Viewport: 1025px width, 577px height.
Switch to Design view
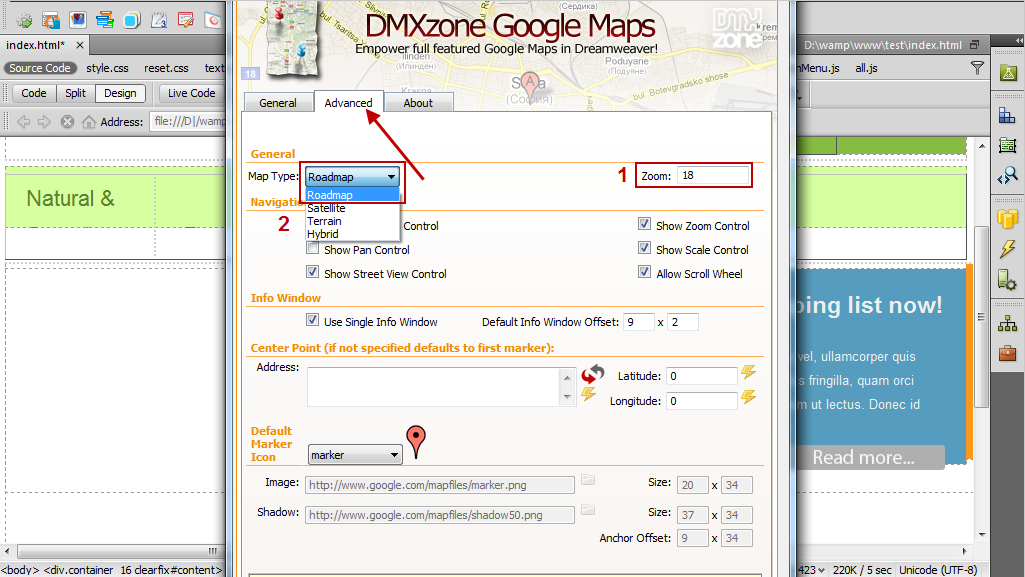tap(120, 93)
